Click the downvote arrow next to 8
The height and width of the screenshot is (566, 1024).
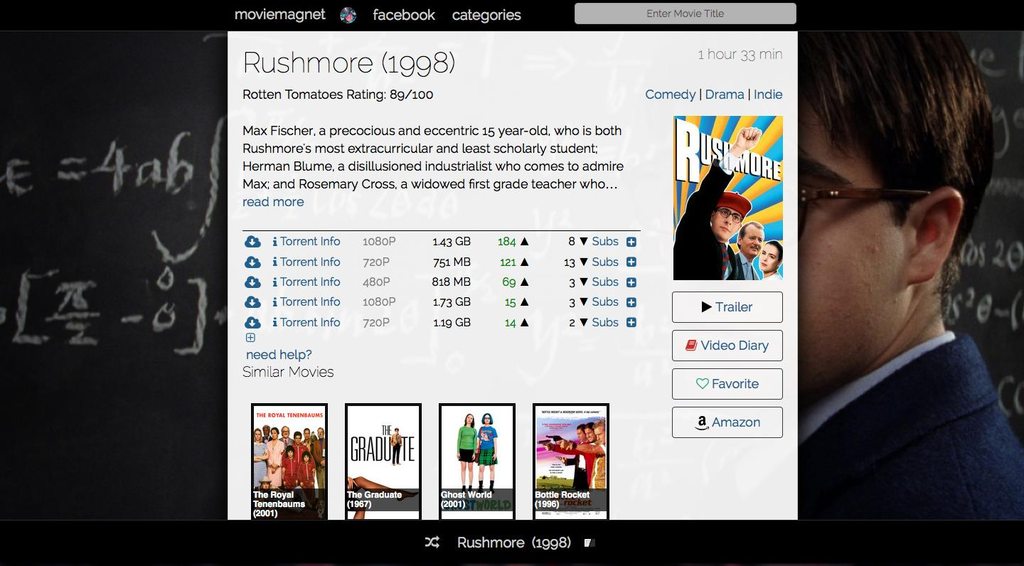pyautogui.click(x=584, y=242)
